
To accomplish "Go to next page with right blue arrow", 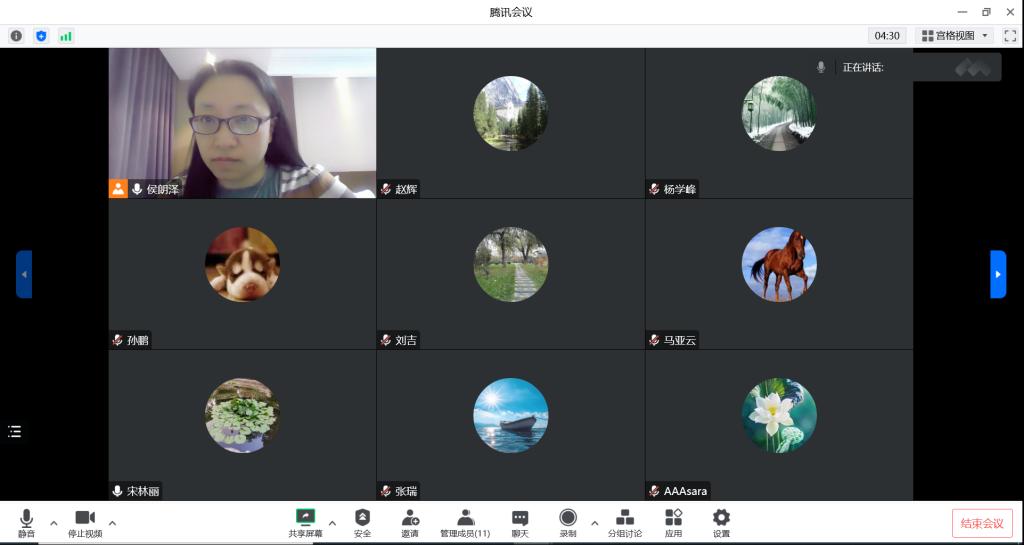I will point(998,274).
